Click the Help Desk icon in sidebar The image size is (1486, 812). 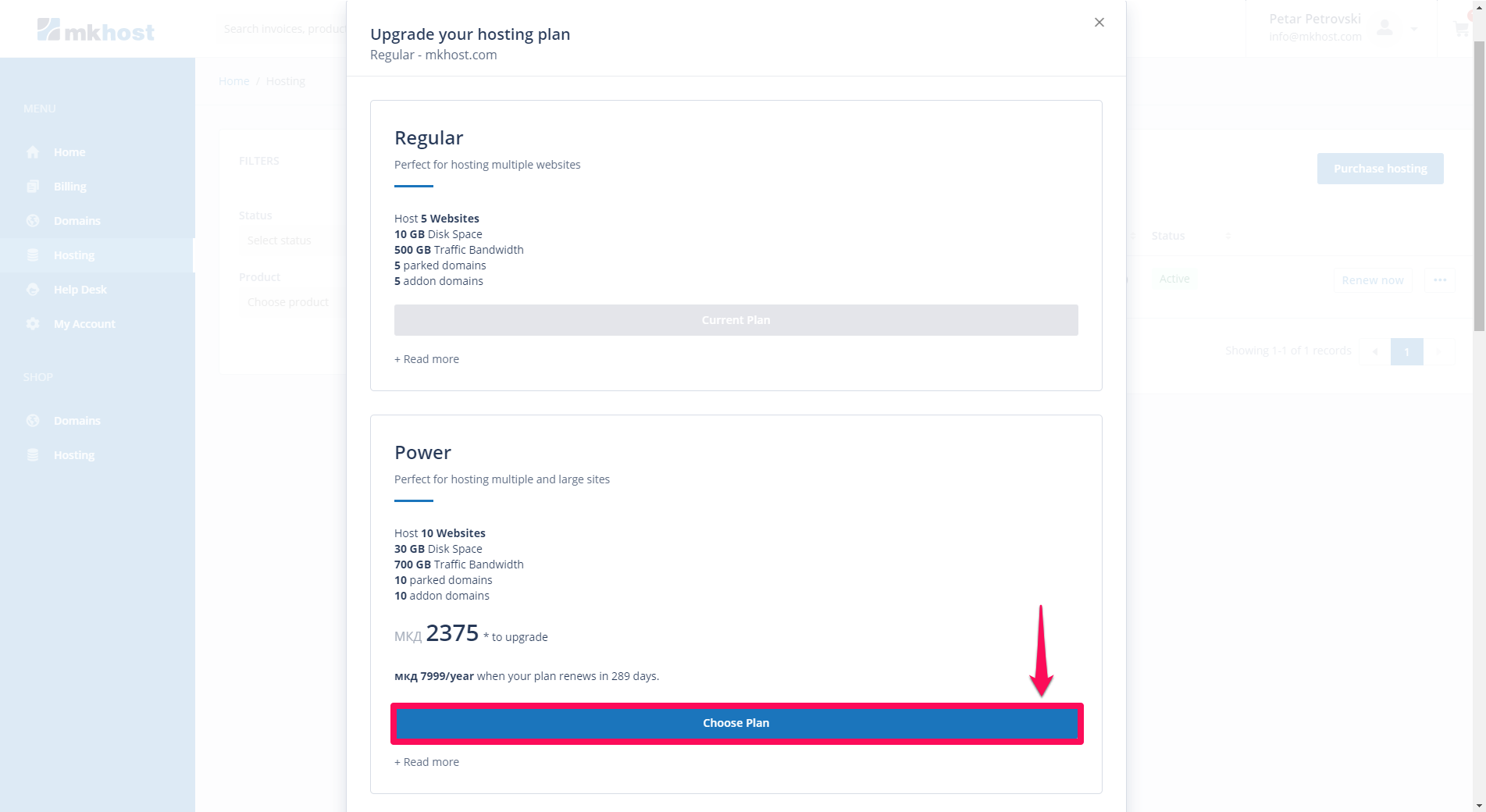[x=33, y=290]
